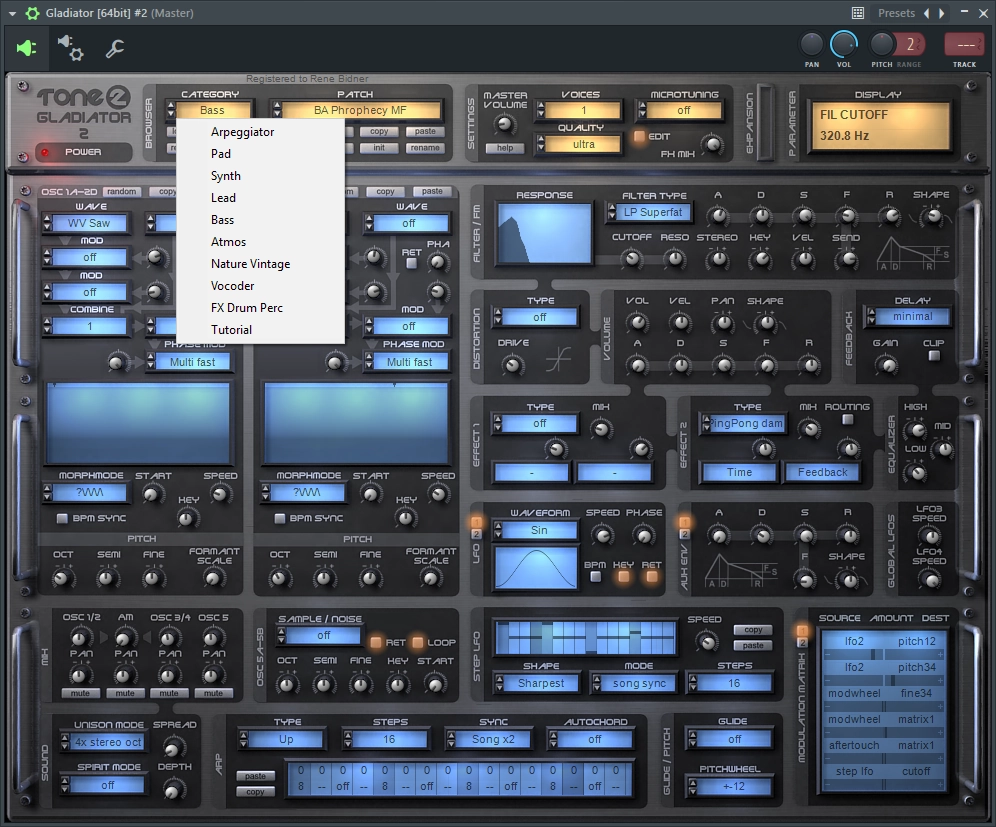996x827 pixels.
Task: Click the OSC 1/2 mix knob
Action: [x=79, y=637]
